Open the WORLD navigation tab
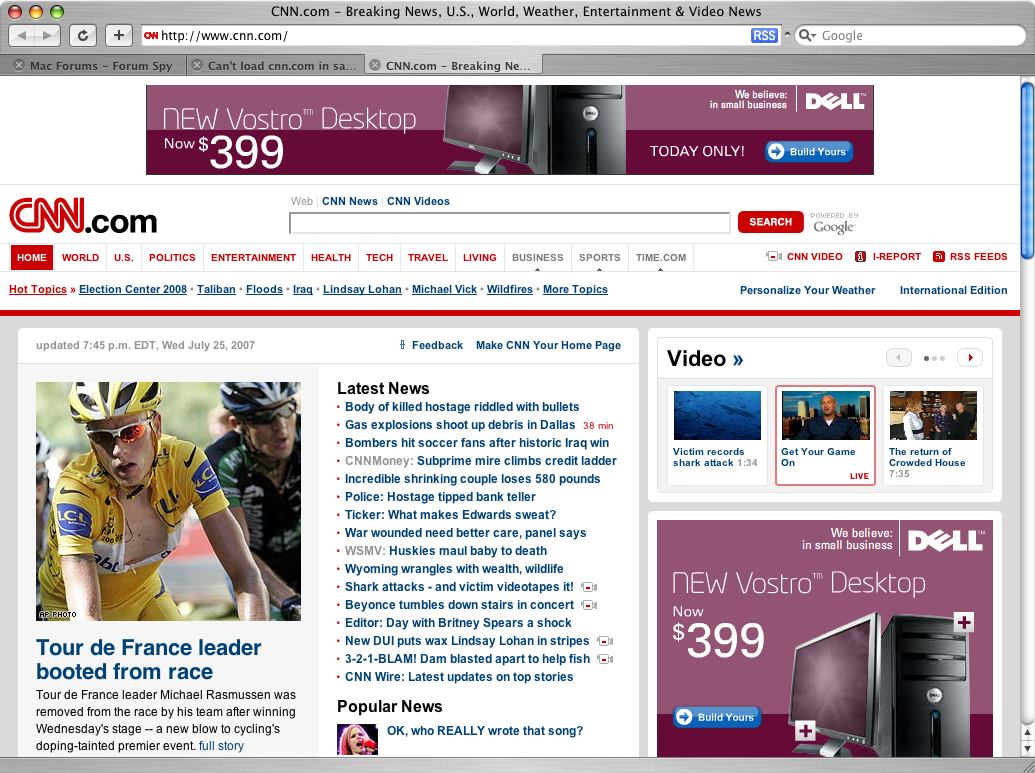The width and height of the screenshot is (1035, 773). click(81, 257)
